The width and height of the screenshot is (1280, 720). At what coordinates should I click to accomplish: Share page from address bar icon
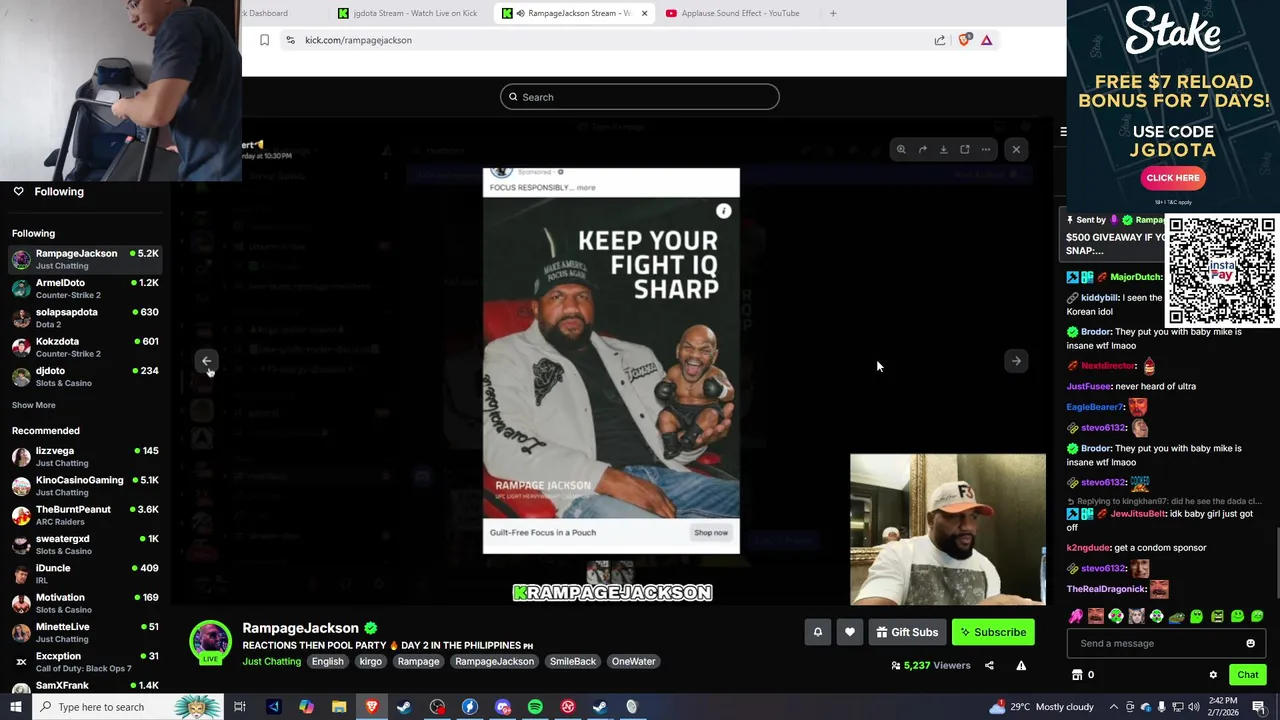pyautogui.click(x=940, y=40)
